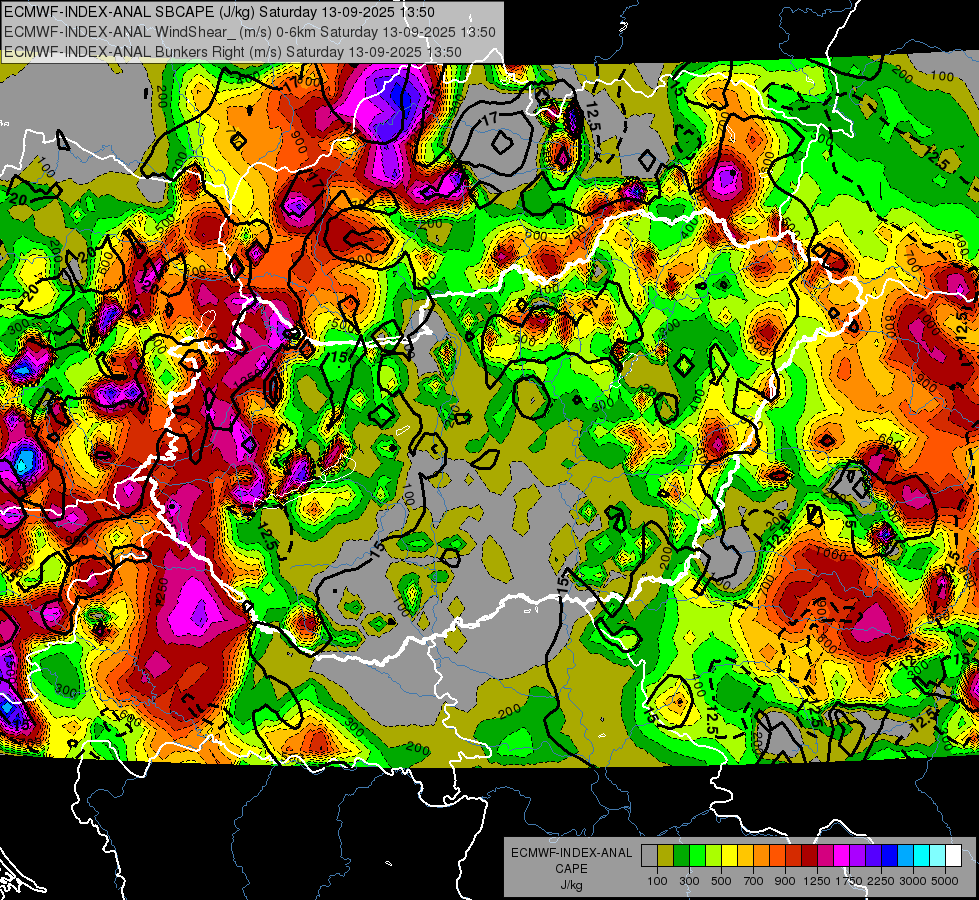This screenshot has width=979, height=900.
Task: Pick the orange-red legend swatch left of 900
Action: click(x=777, y=856)
